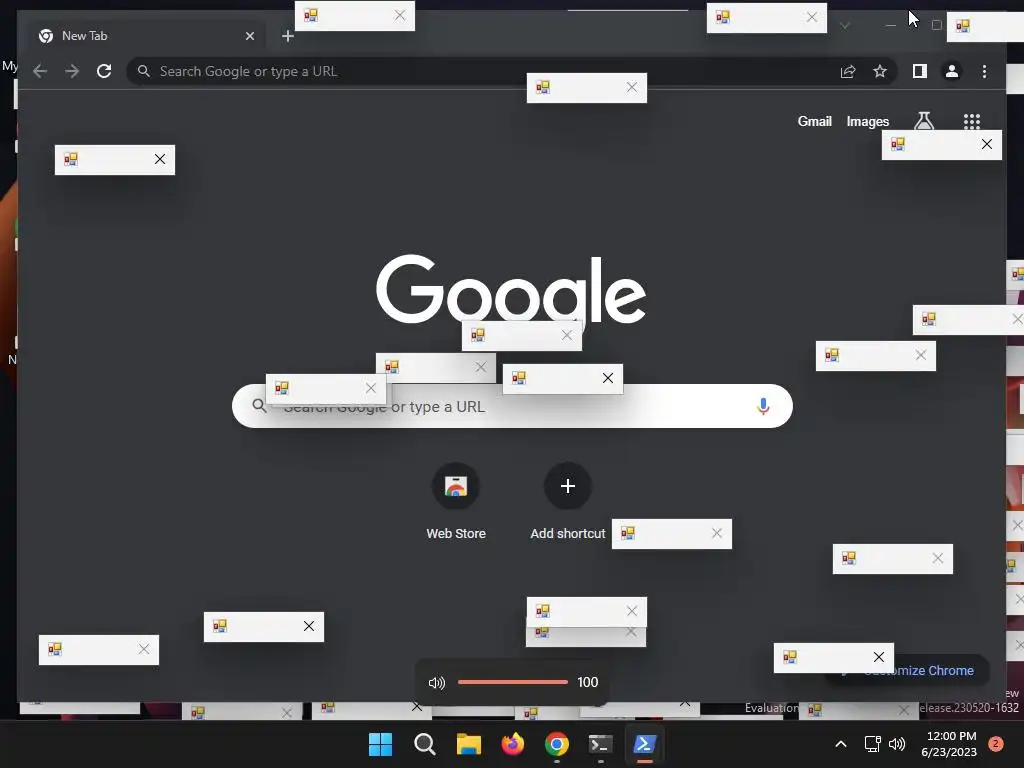Open Windows taskbar search
The width and height of the screenshot is (1024, 768).
[x=424, y=744]
